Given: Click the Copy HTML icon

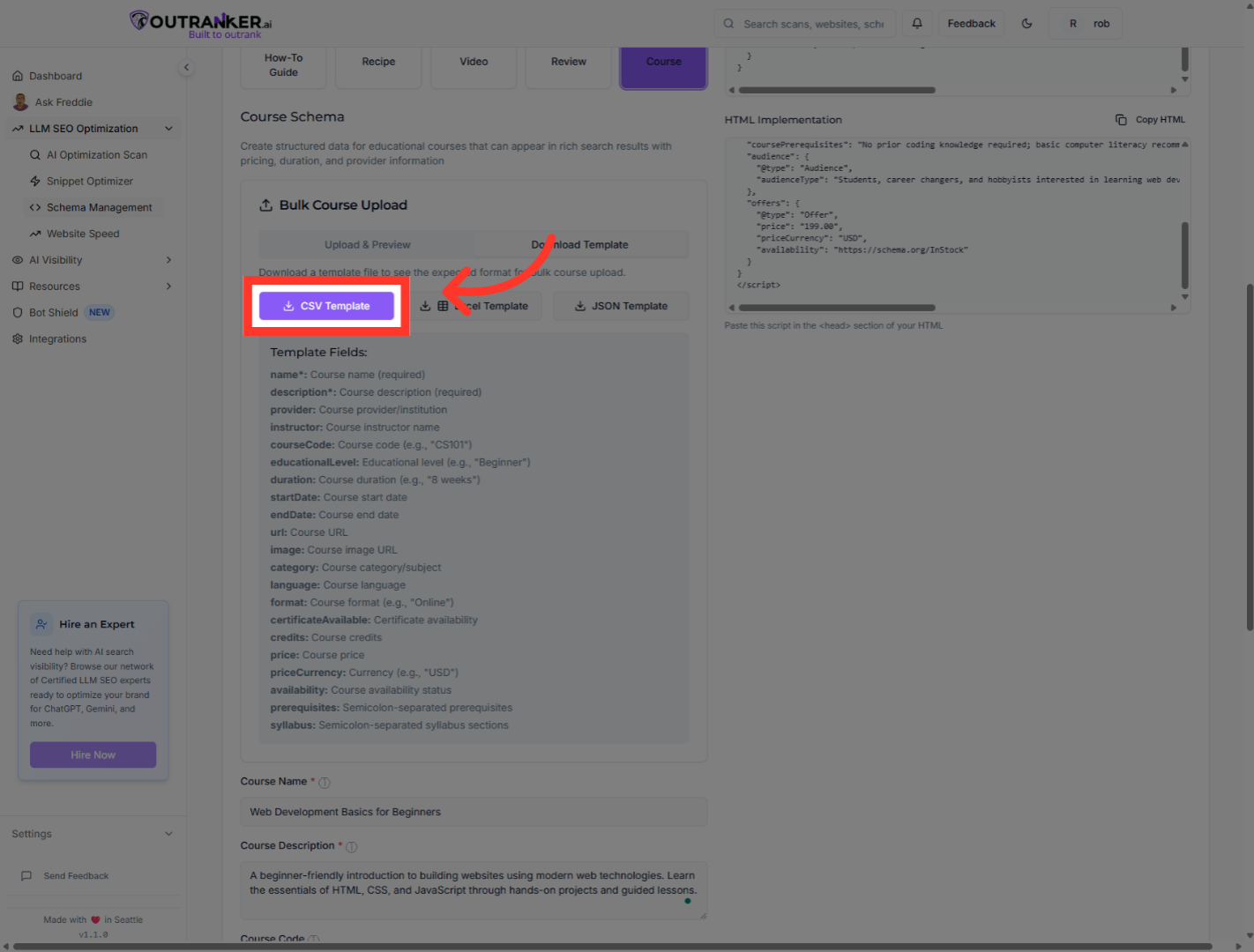Looking at the screenshot, I should (x=1121, y=118).
